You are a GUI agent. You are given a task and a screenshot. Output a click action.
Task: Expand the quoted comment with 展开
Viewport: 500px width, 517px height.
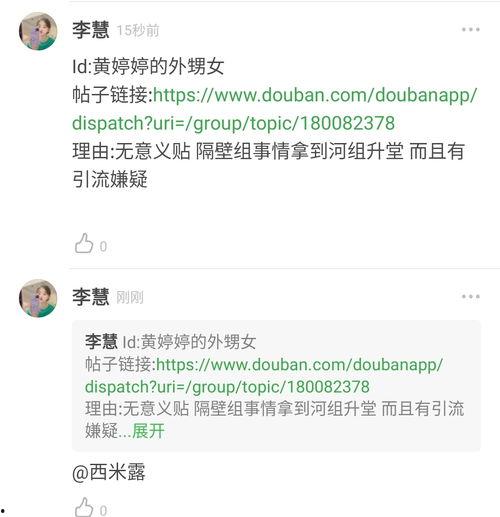(148, 431)
